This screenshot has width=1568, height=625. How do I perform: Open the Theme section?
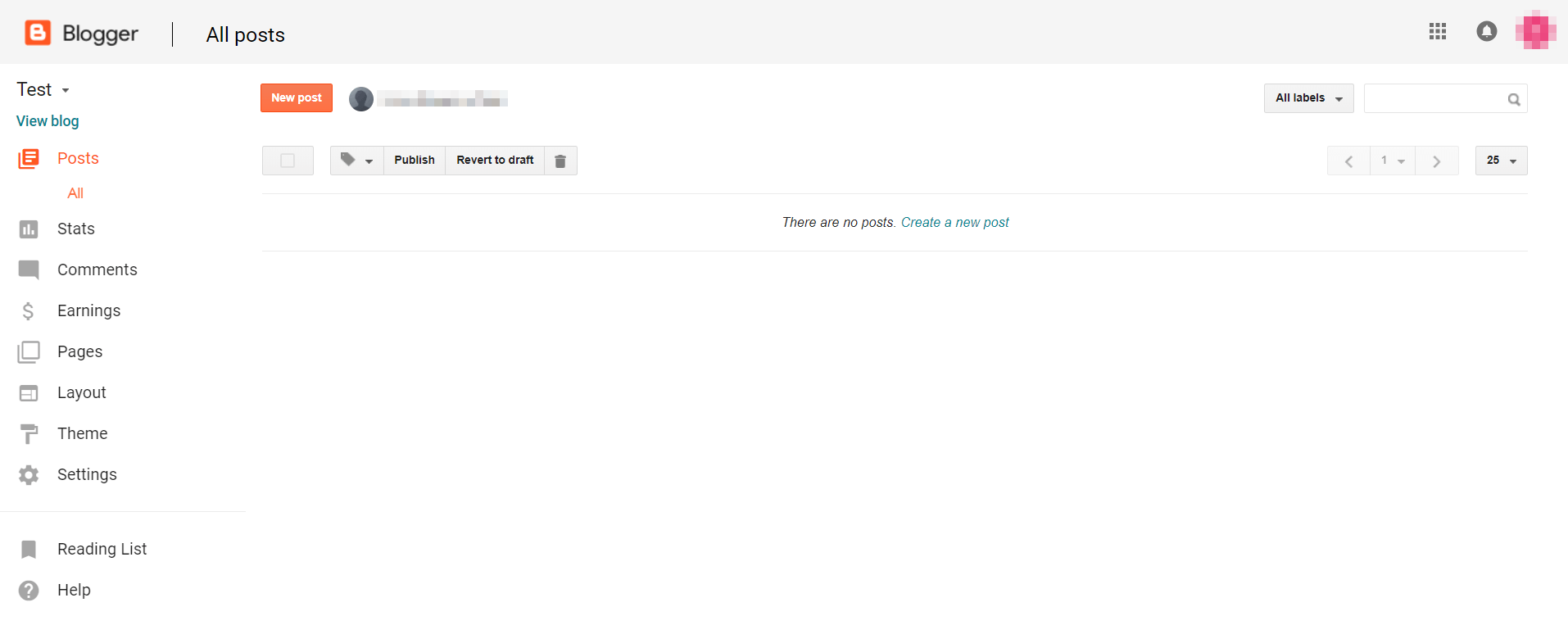[82, 433]
